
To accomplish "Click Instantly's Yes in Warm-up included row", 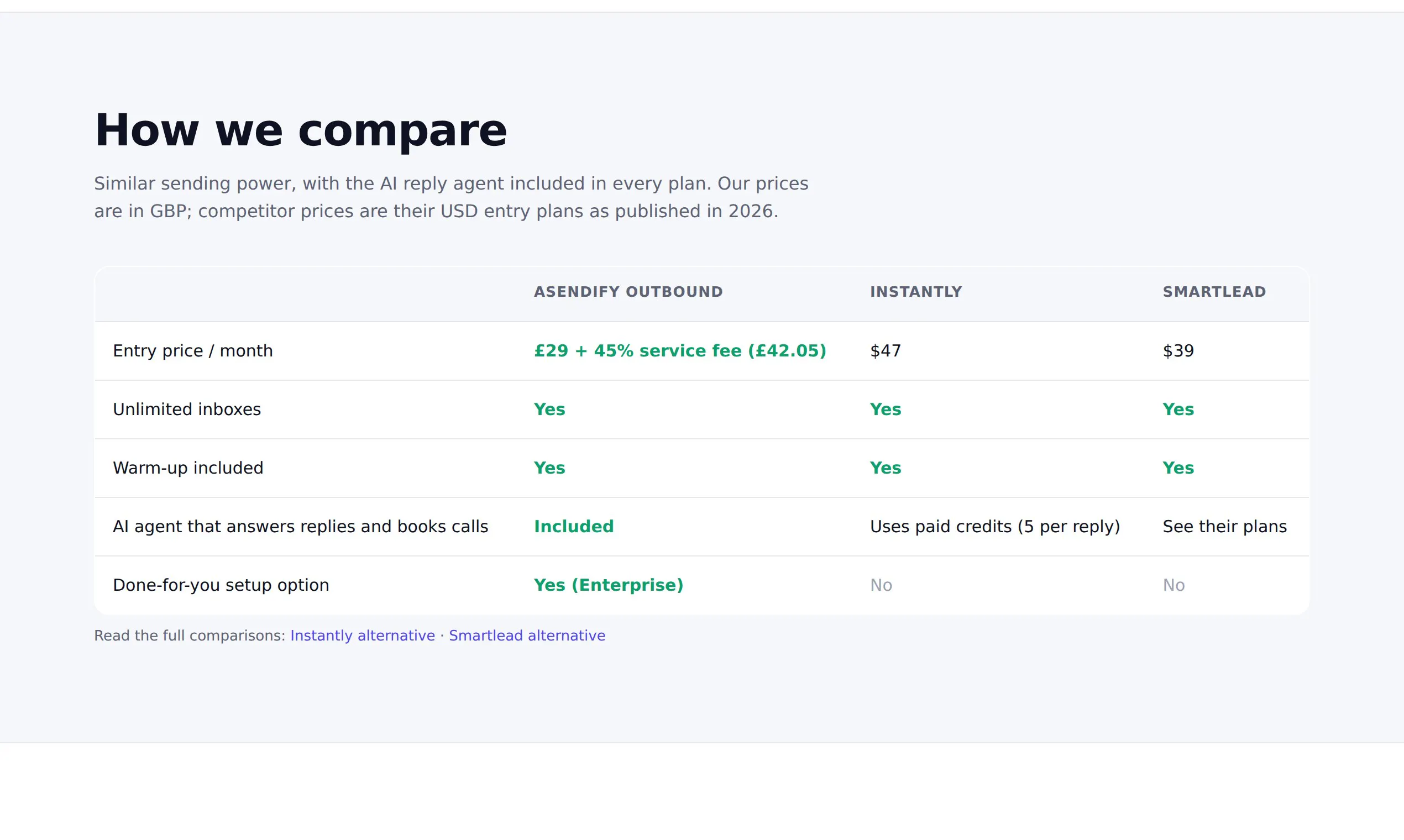I will coord(886,468).
